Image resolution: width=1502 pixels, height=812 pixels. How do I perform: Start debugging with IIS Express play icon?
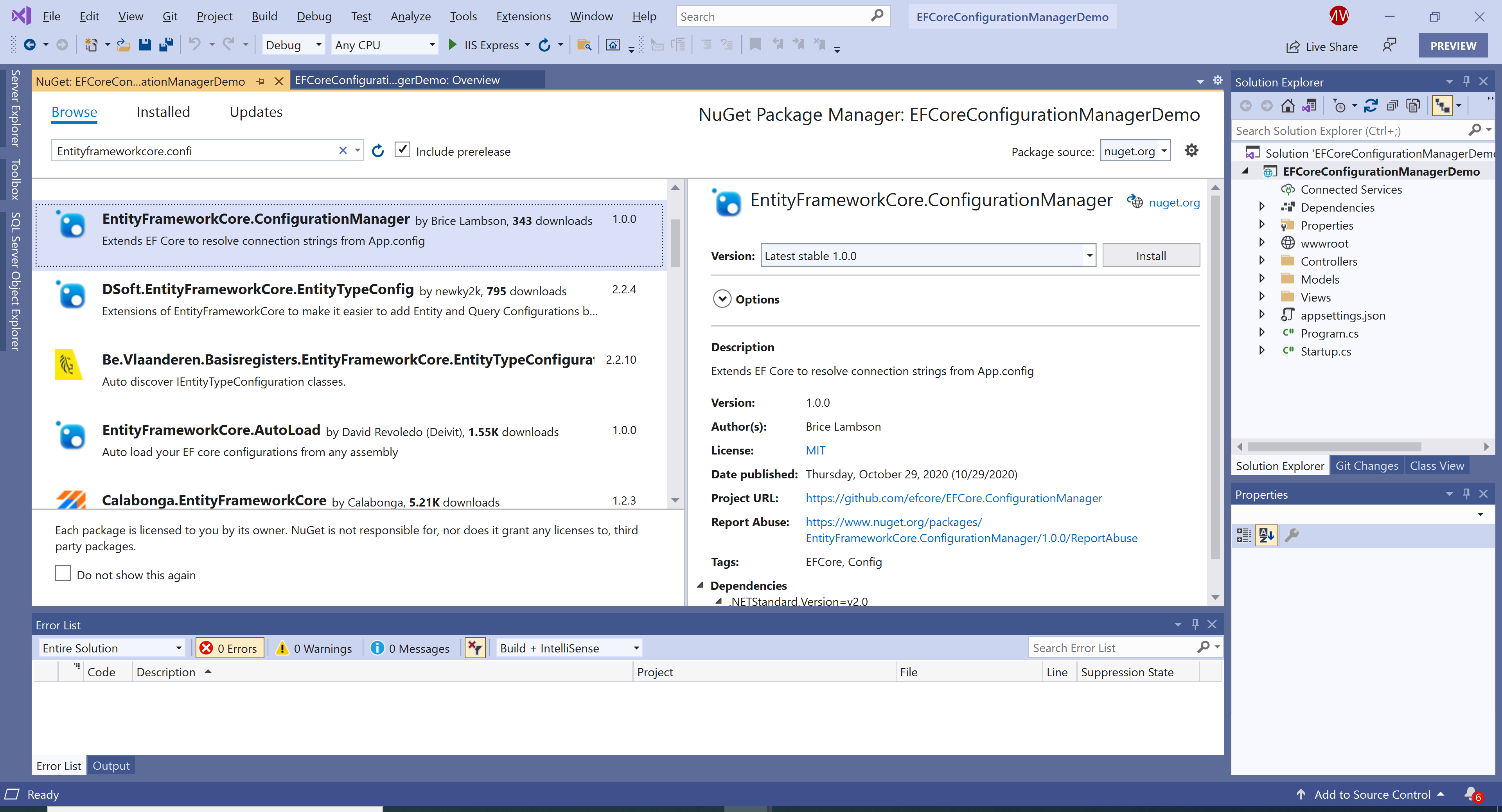[x=452, y=45]
